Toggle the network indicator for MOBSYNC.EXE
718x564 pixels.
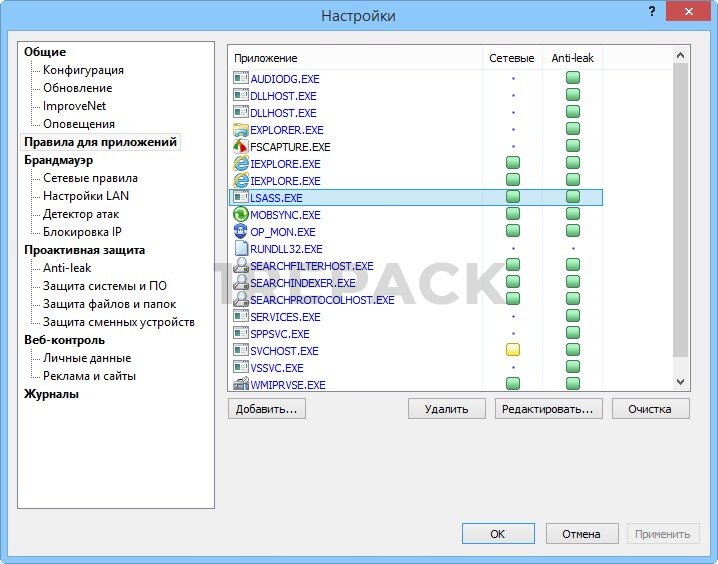(513, 215)
